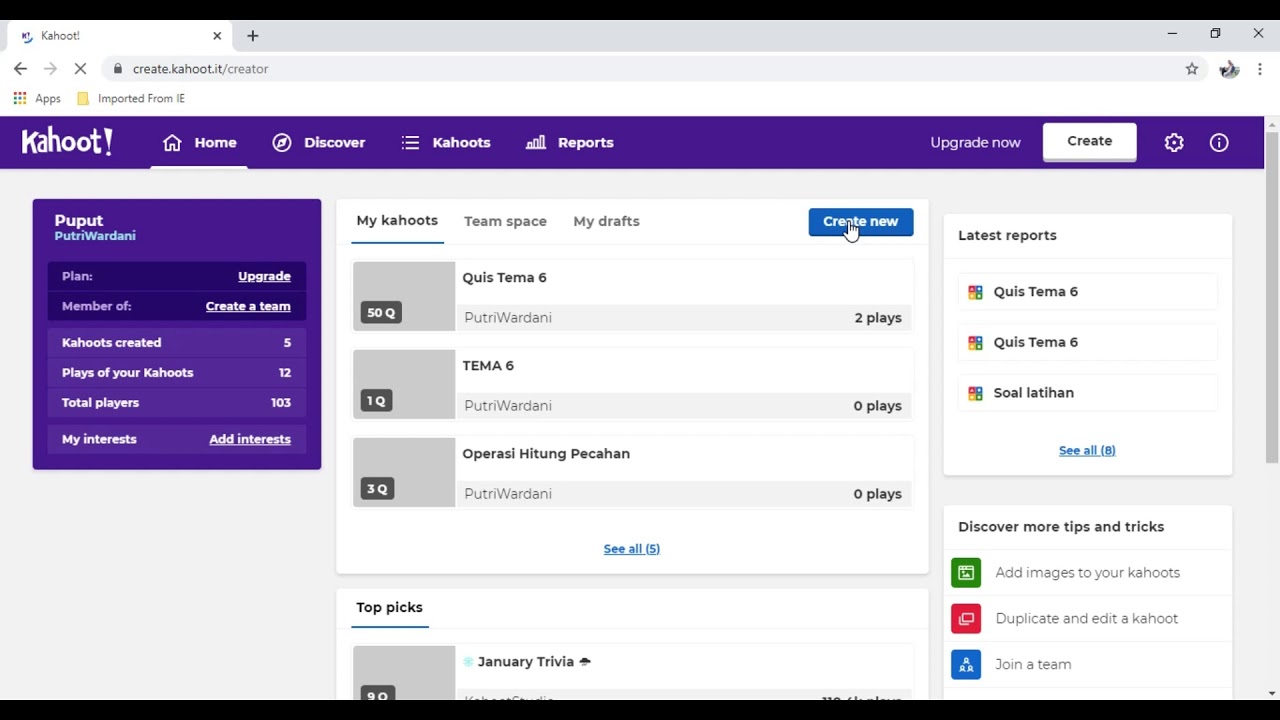Open the Reports navigation item
This screenshot has height=720, width=1280.
click(x=570, y=142)
